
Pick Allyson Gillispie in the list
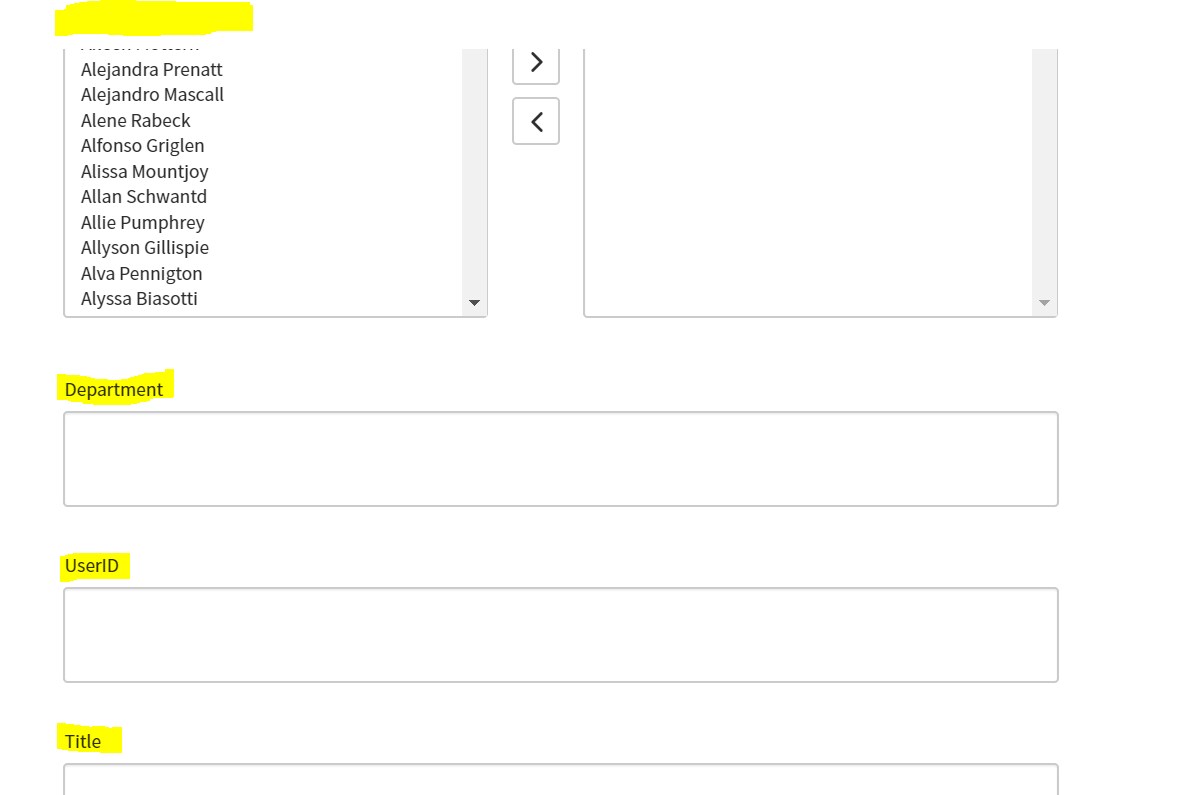click(145, 248)
